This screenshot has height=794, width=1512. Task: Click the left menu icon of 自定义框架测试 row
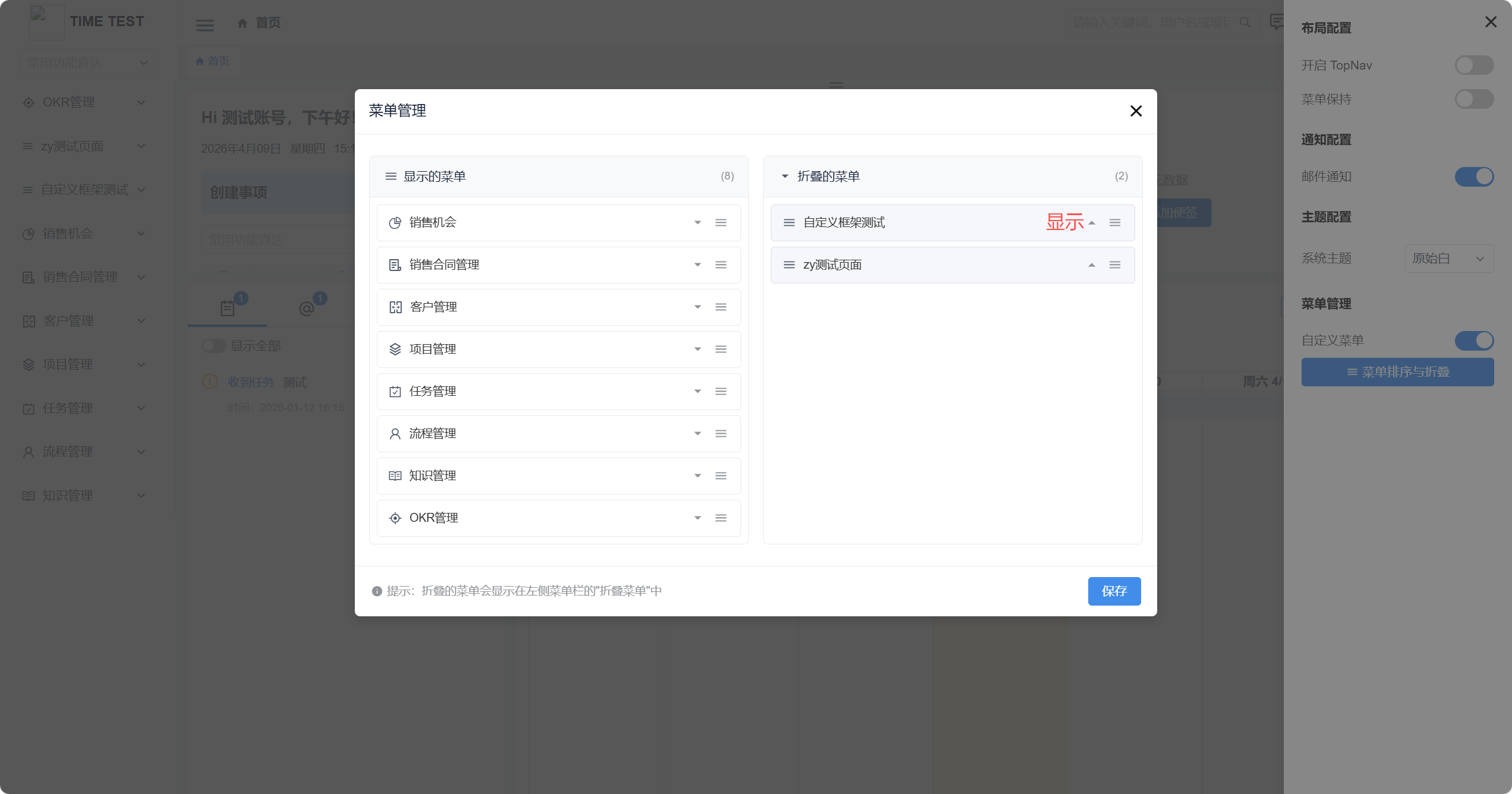(789, 223)
